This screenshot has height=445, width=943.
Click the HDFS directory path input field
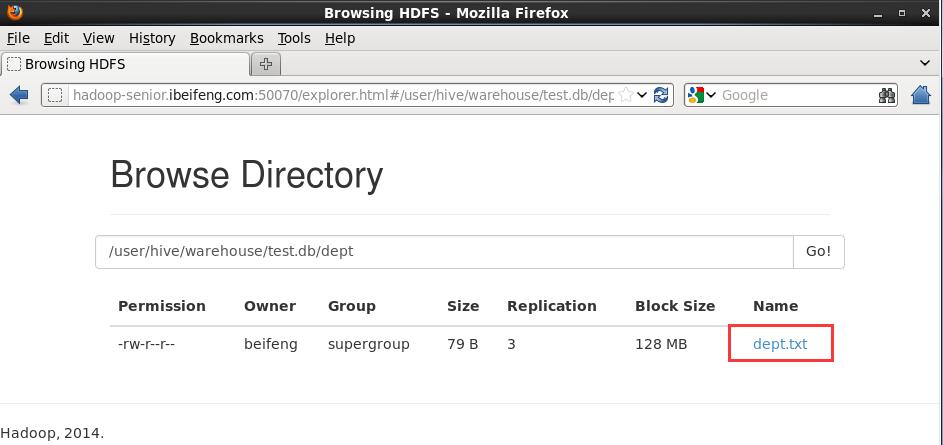click(444, 251)
